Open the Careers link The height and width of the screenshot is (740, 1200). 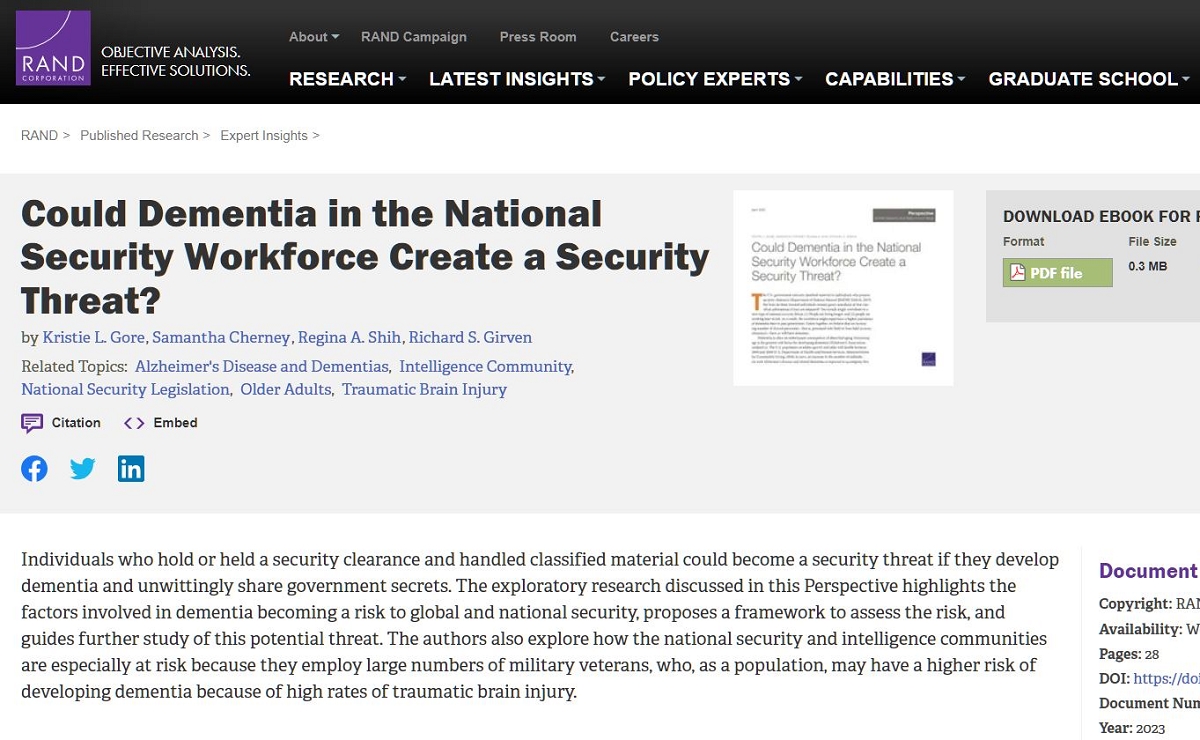(x=634, y=37)
